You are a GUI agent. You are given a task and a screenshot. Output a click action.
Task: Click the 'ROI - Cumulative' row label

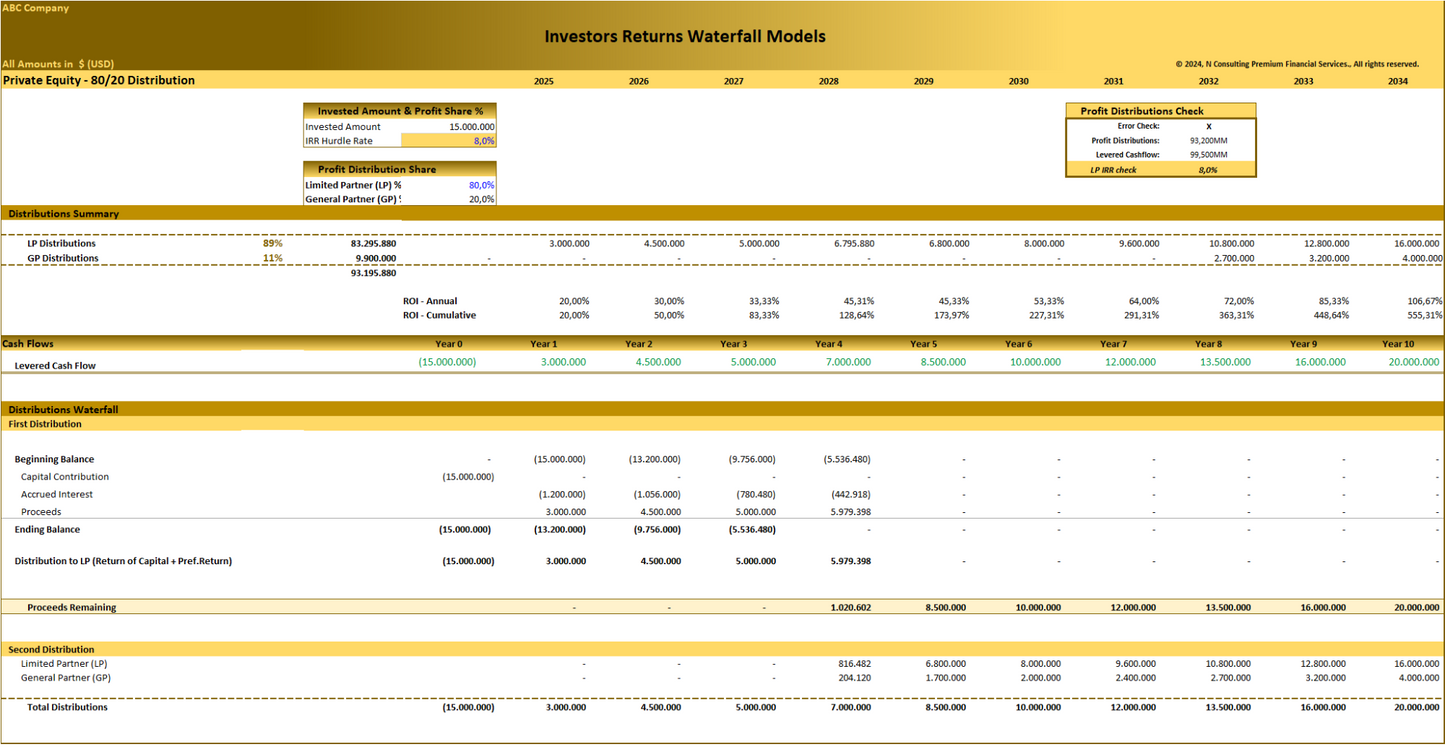(x=439, y=315)
